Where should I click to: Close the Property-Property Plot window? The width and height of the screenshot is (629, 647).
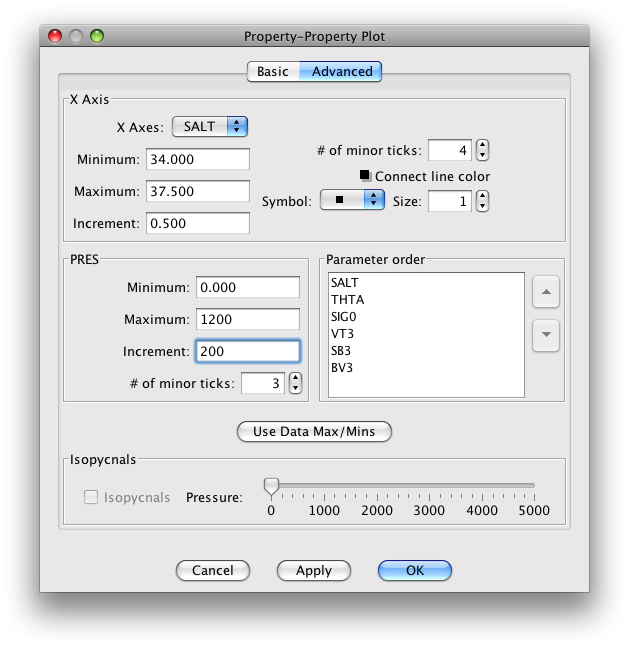pyautogui.click(x=54, y=36)
